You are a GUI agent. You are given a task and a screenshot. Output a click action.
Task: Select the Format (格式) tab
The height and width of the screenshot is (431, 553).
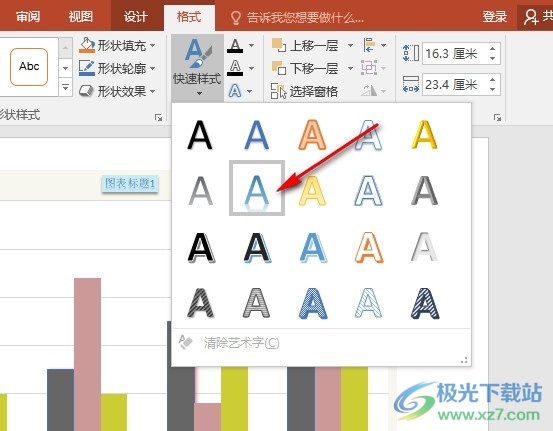click(189, 17)
